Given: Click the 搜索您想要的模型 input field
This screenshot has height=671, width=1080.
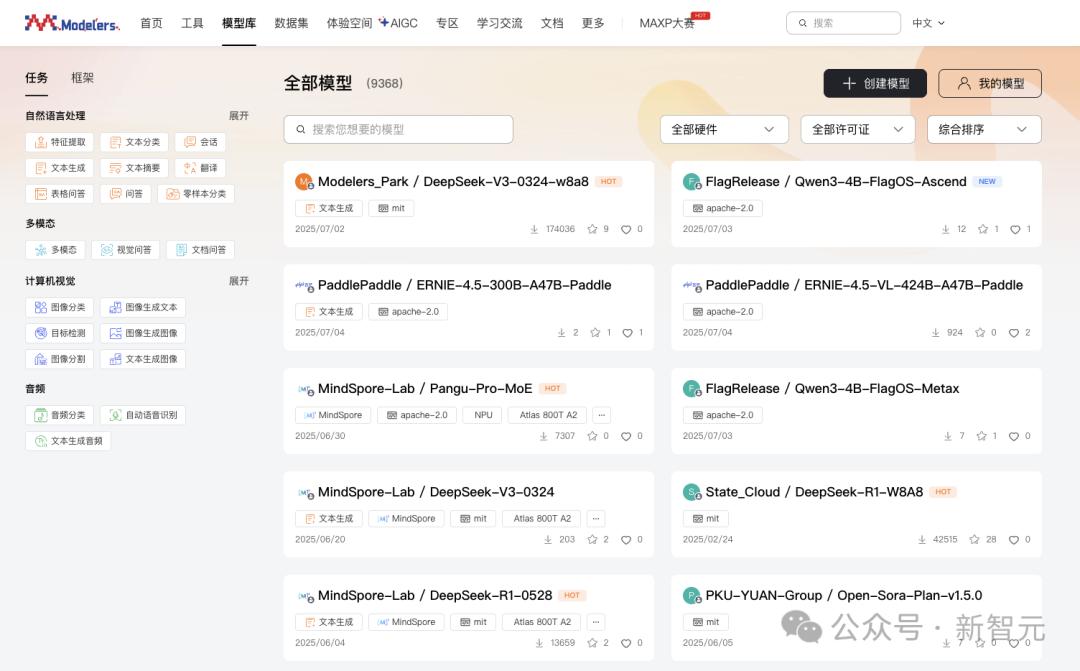Looking at the screenshot, I should pyautogui.click(x=398, y=130).
